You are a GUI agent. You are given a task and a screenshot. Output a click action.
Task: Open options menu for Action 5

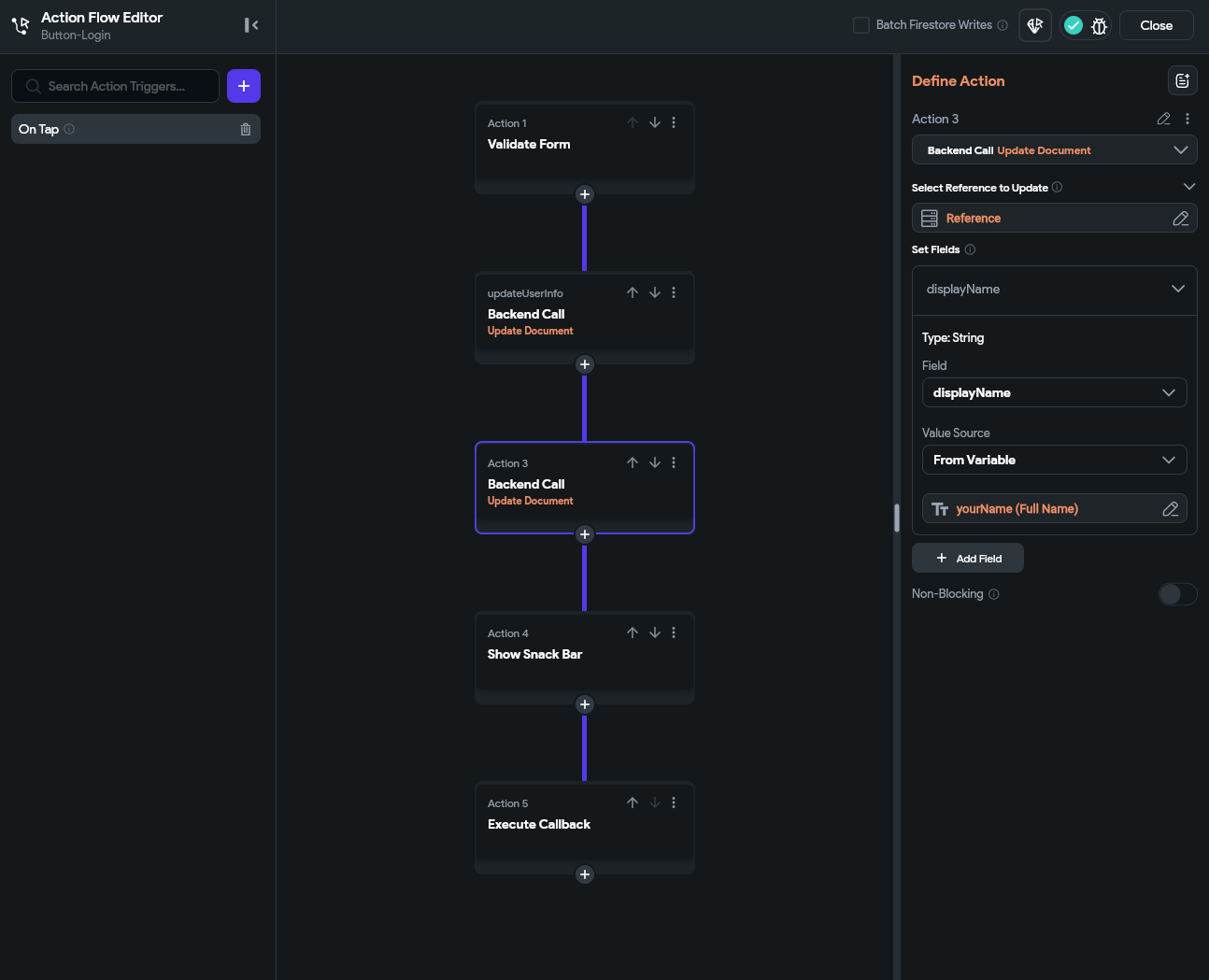click(674, 802)
